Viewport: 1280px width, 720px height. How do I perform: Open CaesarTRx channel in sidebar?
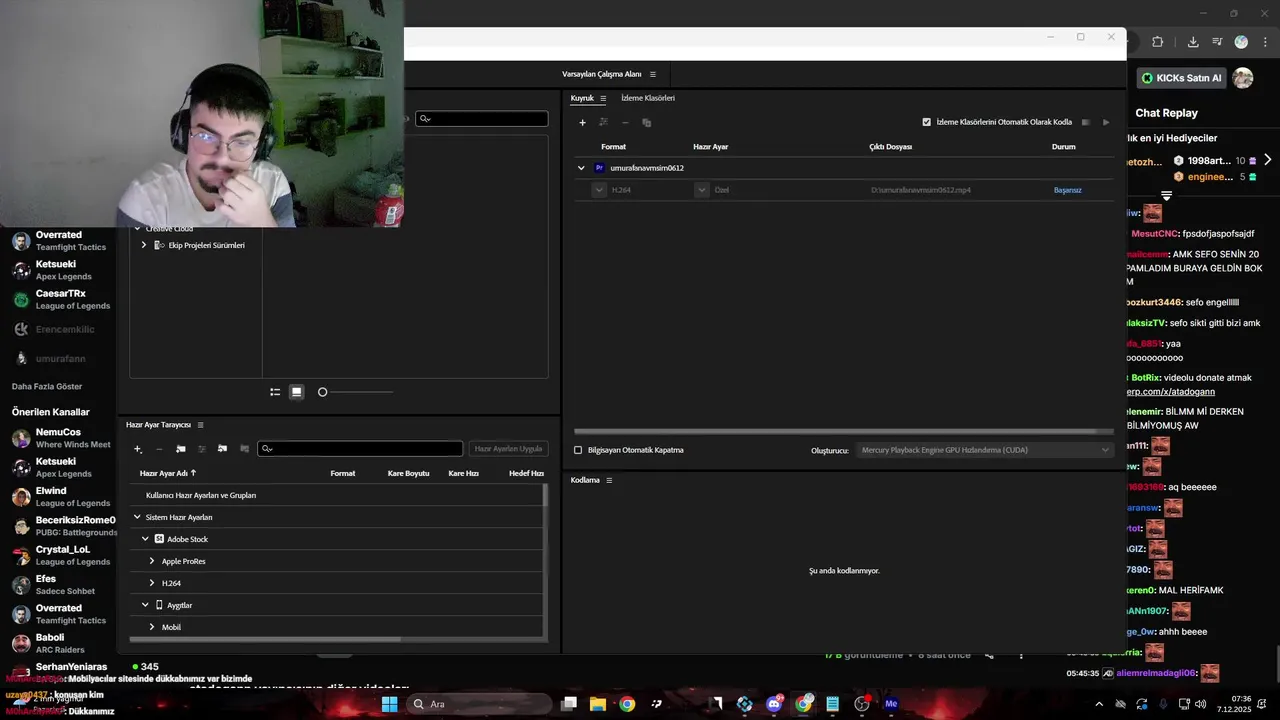[x=60, y=299]
